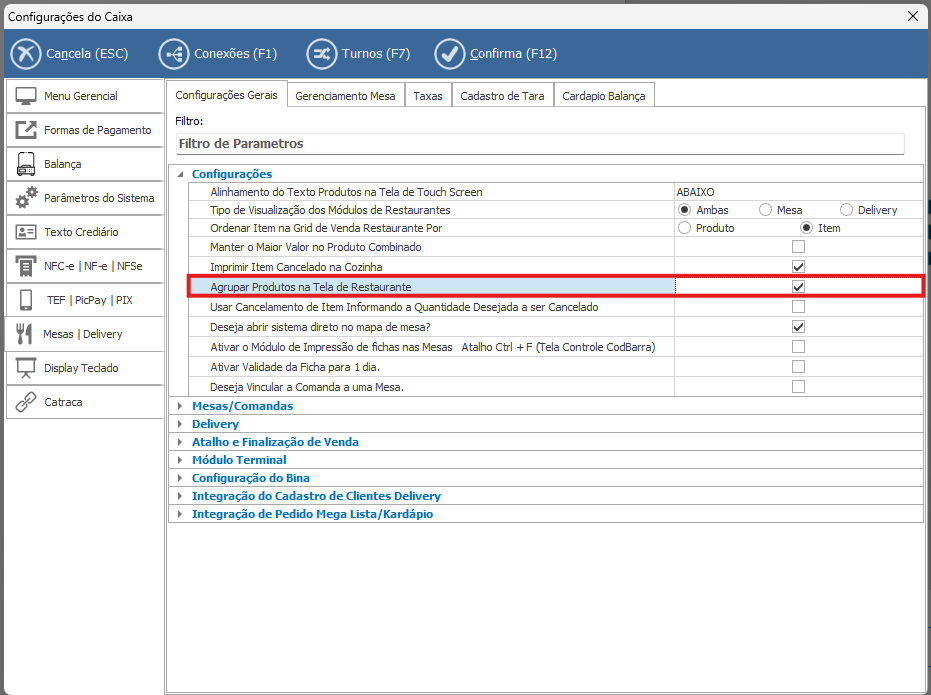Open the Display Teclado sidebar button
Image resolution: width=931 pixels, height=695 pixels.
(84, 368)
